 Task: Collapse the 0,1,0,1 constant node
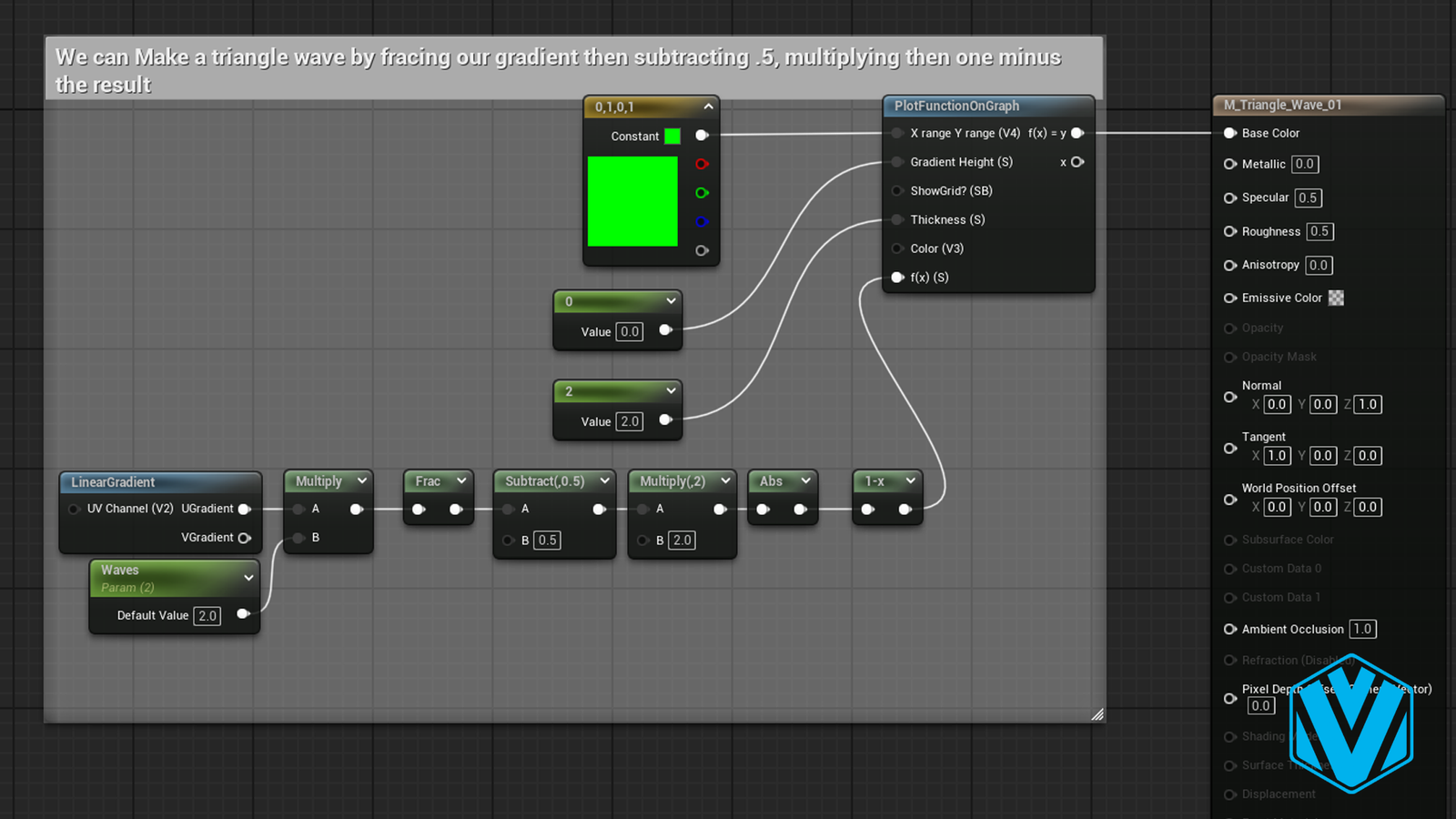(708, 106)
